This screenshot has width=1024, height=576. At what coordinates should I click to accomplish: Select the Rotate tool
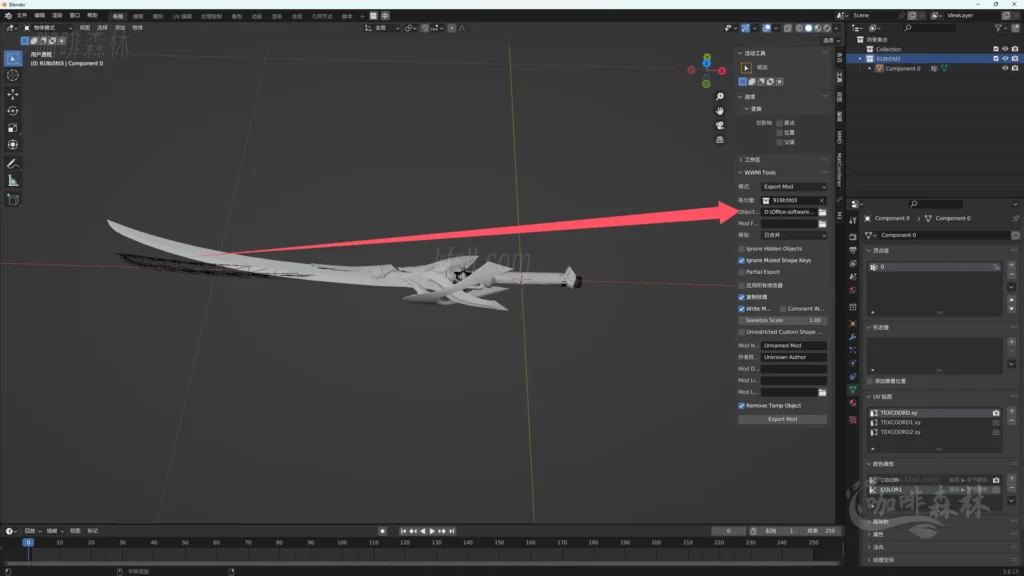13,111
